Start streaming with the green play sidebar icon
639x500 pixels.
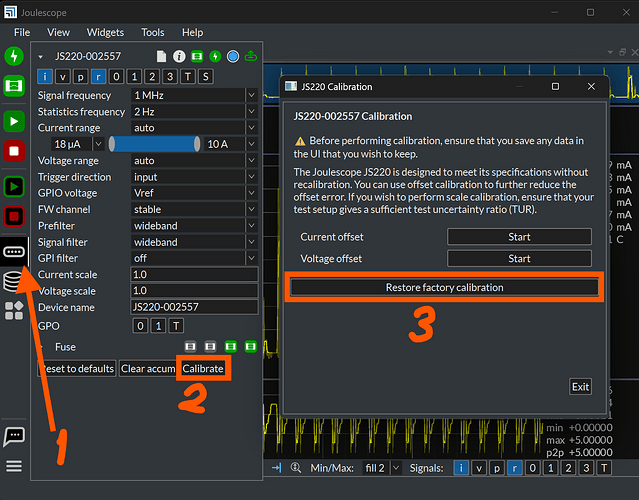pyautogui.click(x=14, y=121)
